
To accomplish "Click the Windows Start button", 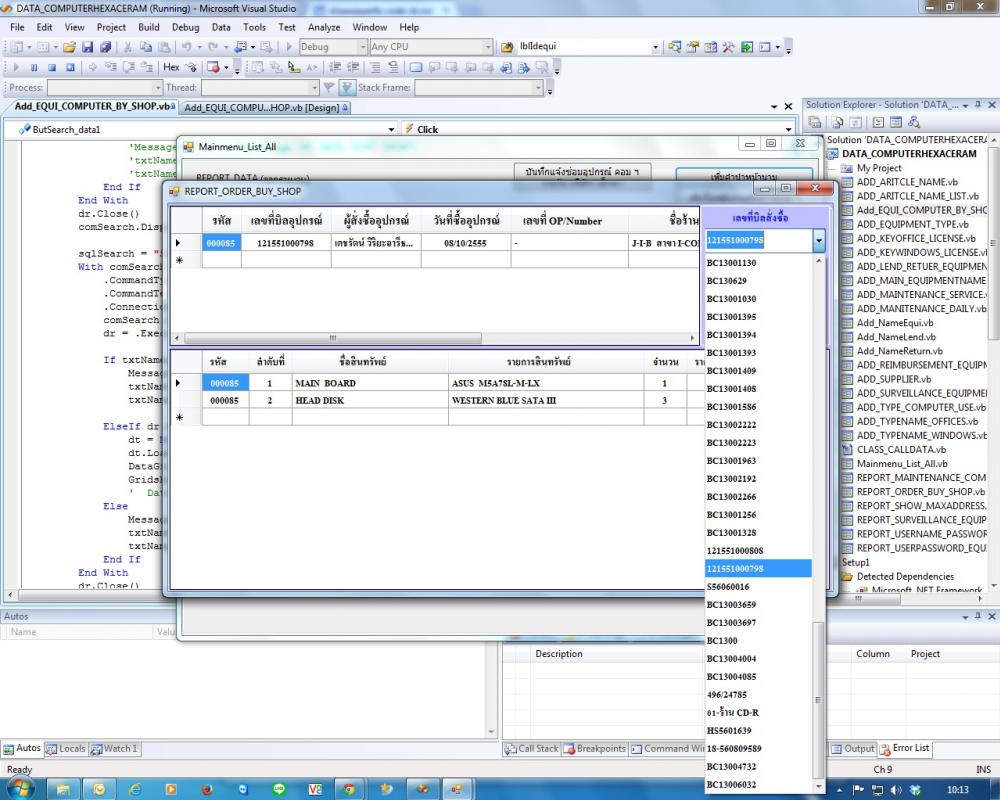I will pyautogui.click(x=19, y=789).
